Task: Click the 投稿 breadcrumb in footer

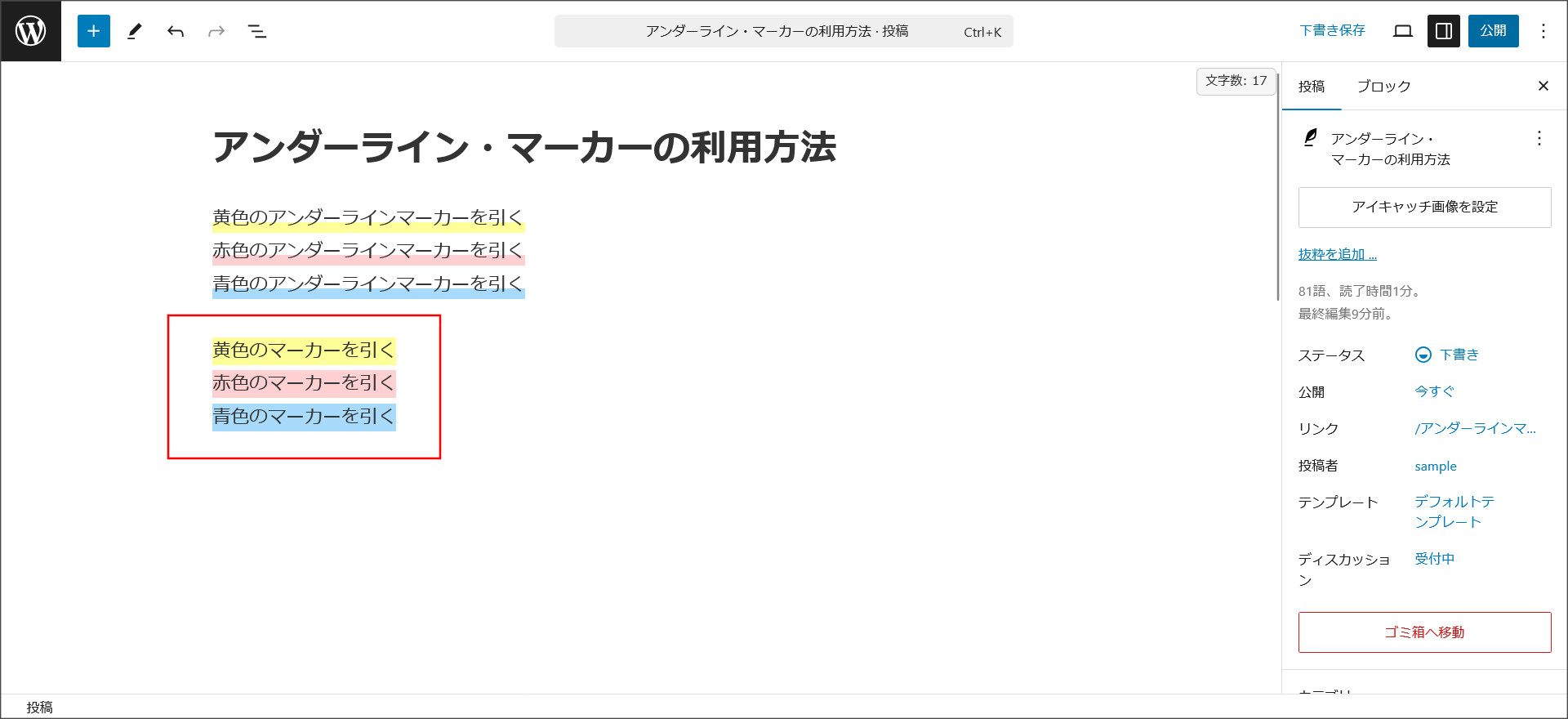Action: (39, 708)
